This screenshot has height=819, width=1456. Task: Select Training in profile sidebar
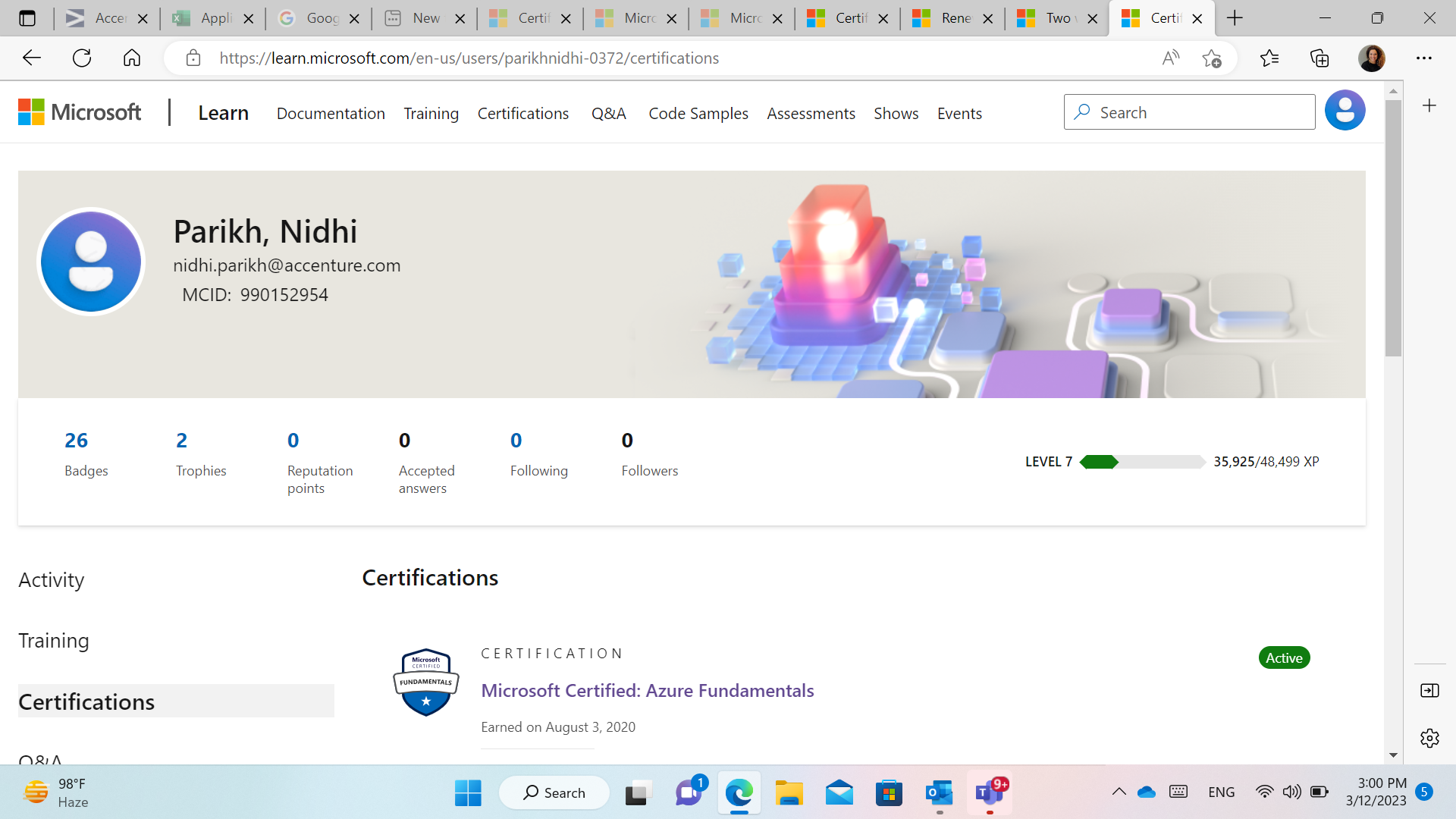[54, 641]
